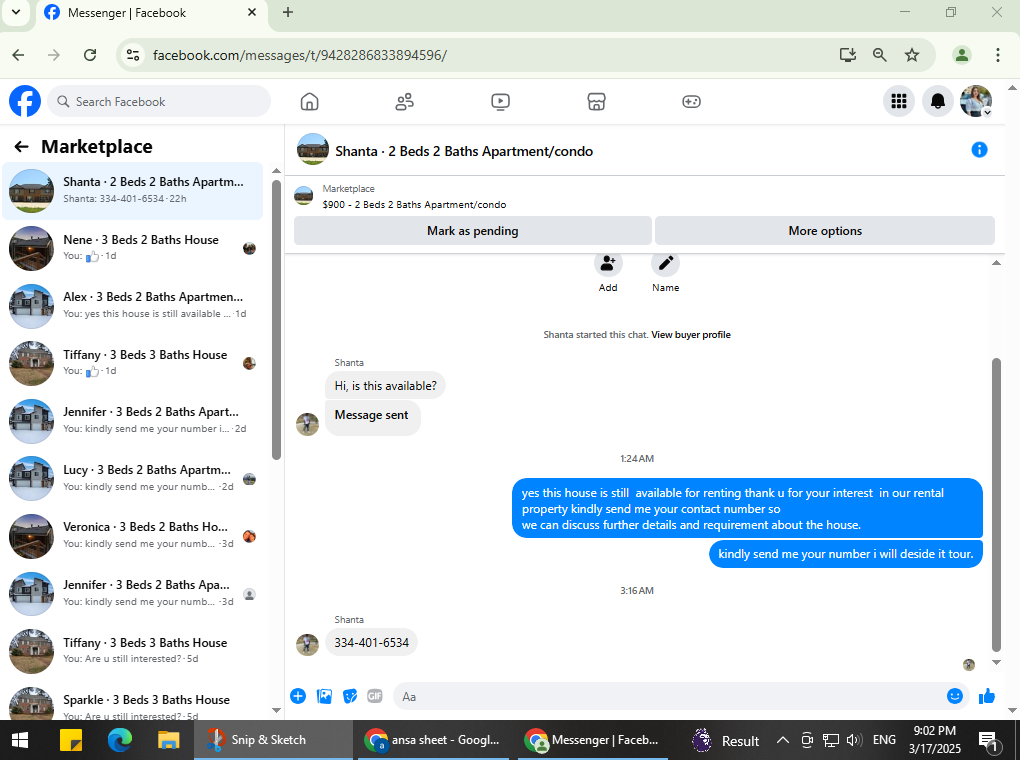Click the 'Hi, is this available?' message
Image resolution: width=1020 pixels, height=760 pixels.
point(385,386)
